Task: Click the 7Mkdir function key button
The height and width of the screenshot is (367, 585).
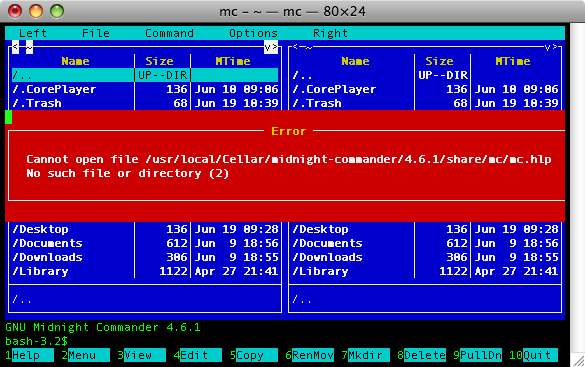Action: click(366, 355)
